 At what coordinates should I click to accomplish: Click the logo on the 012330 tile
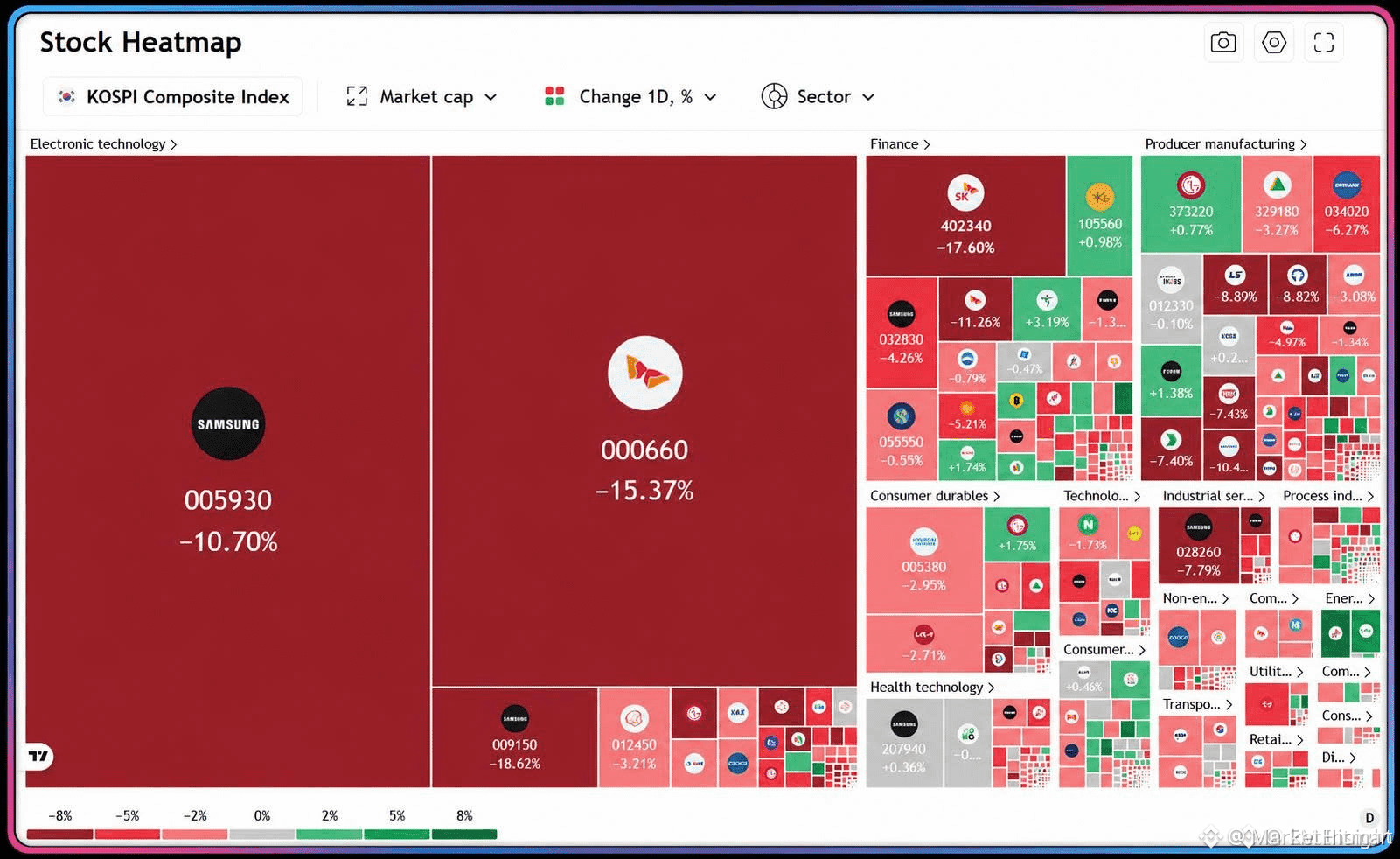pyautogui.click(x=1171, y=280)
